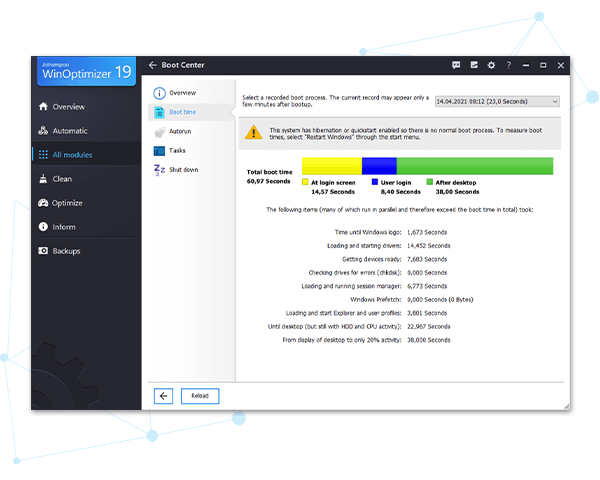This screenshot has width=600, height=480.
Task: Click the blue User login legend square
Action: coord(375,182)
